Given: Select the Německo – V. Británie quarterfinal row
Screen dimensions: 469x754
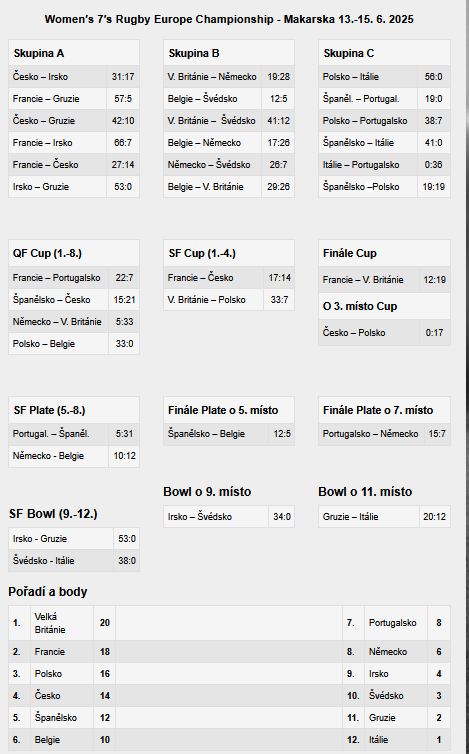Looking at the screenshot, I should (x=74, y=322).
